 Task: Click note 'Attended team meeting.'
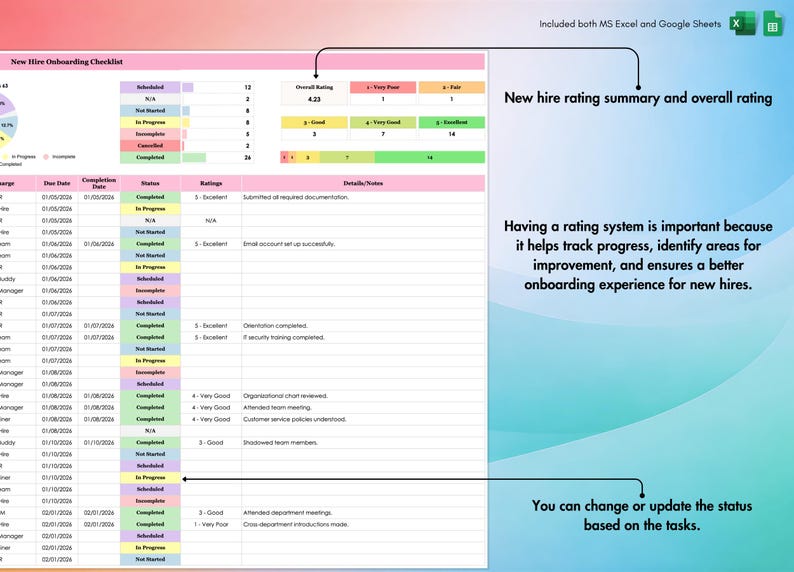tap(277, 407)
